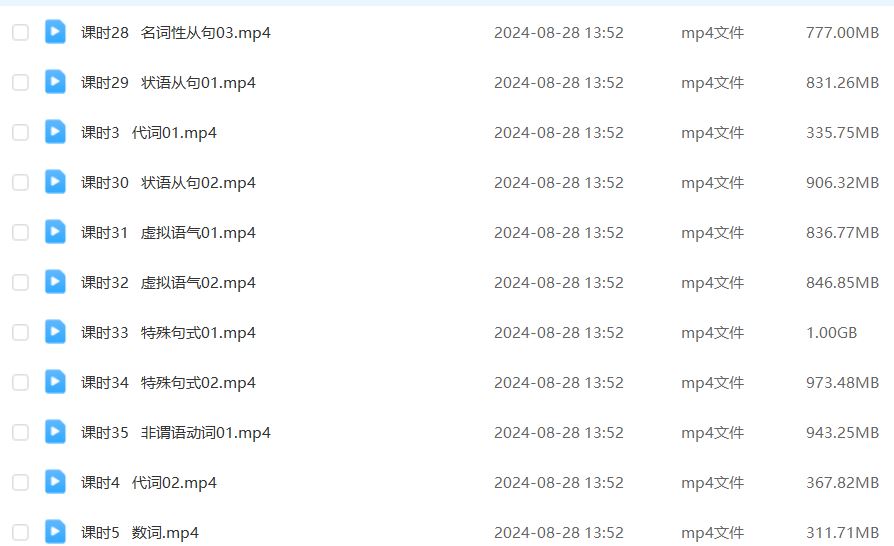Image resolution: width=894 pixels, height=546 pixels.
Task: Tick checkbox for 课时5 数词.mp4
Action: tap(21, 532)
